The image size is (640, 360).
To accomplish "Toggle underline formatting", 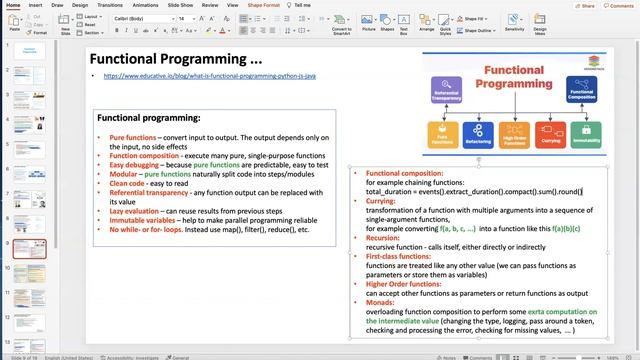I will [x=136, y=31].
